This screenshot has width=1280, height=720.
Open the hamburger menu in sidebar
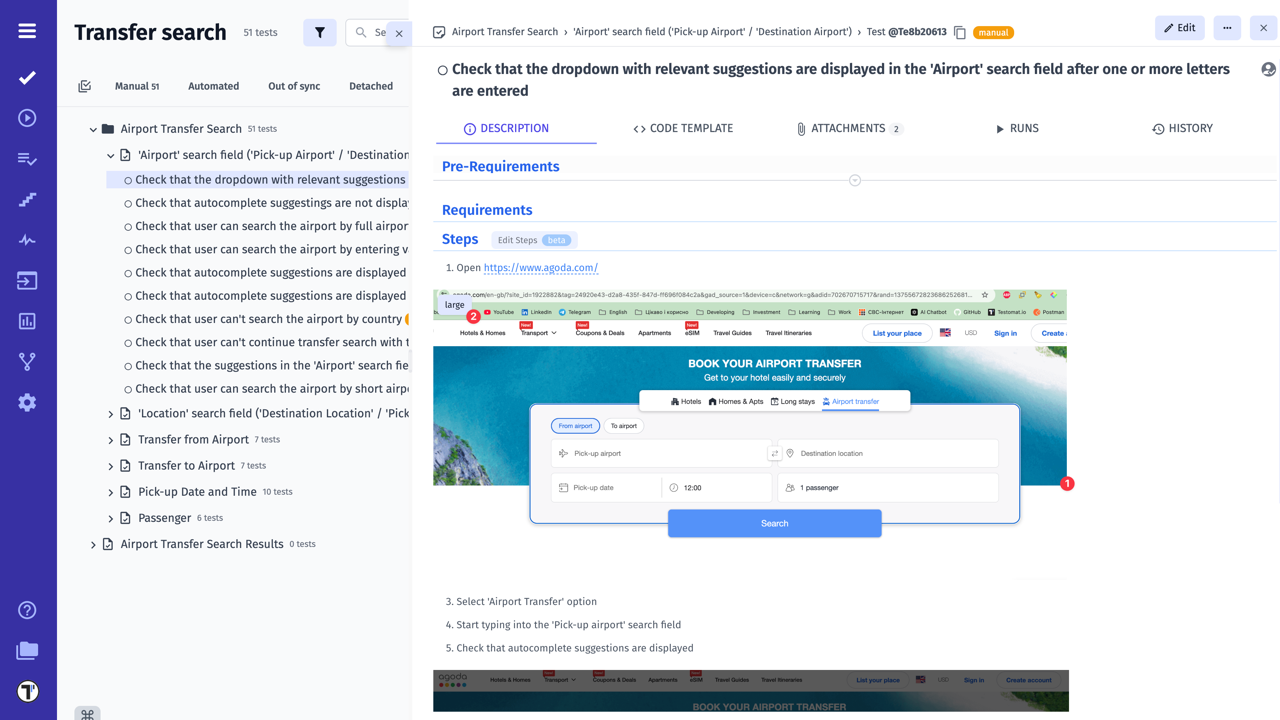pyautogui.click(x=27, y=31)
